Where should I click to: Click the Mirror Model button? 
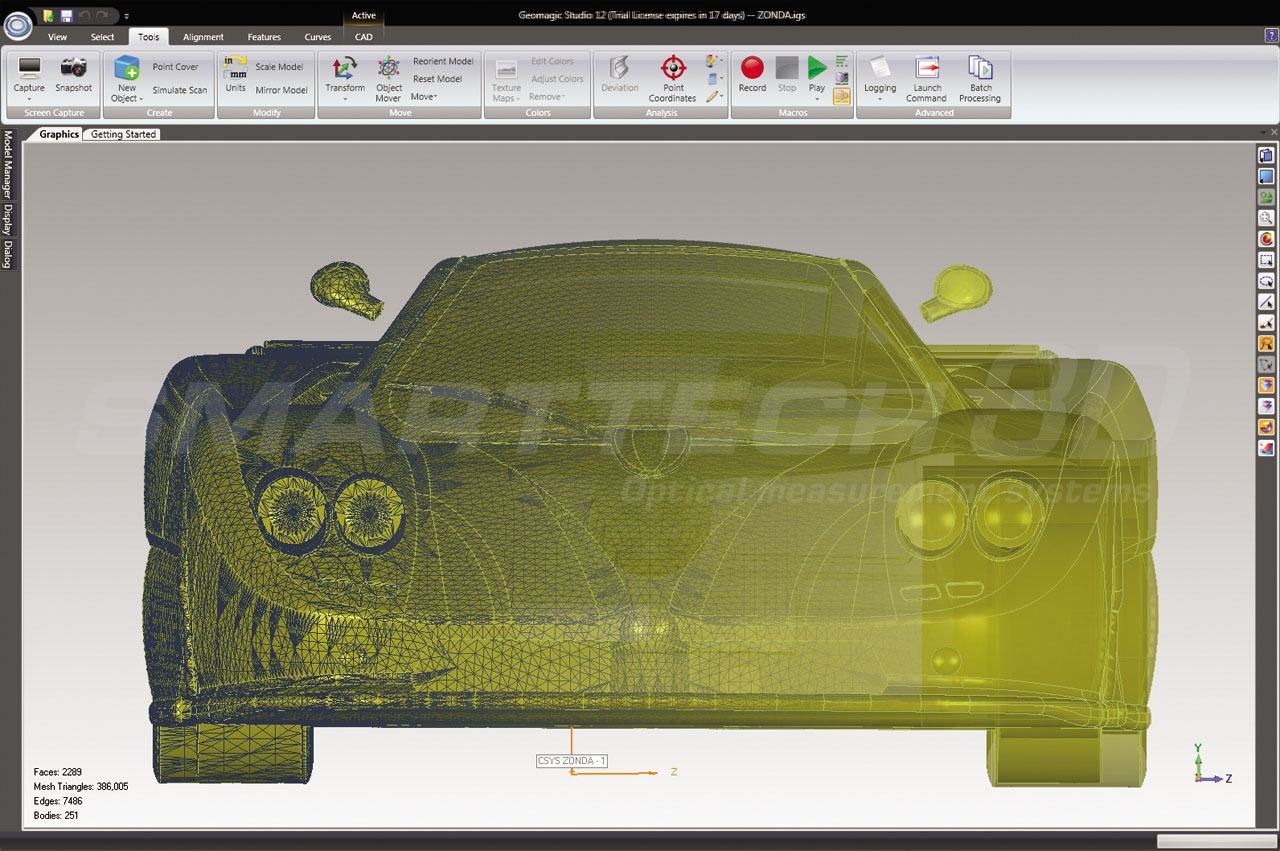coord(281,90)
